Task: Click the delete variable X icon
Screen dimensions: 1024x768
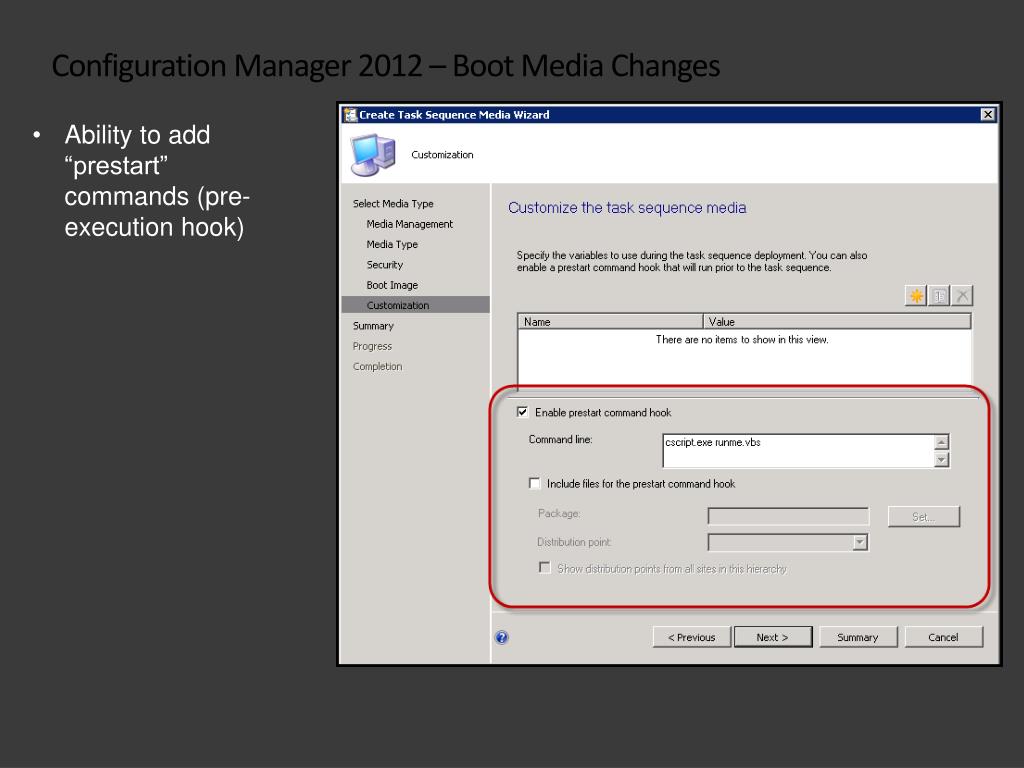Action: click(962, 296)
